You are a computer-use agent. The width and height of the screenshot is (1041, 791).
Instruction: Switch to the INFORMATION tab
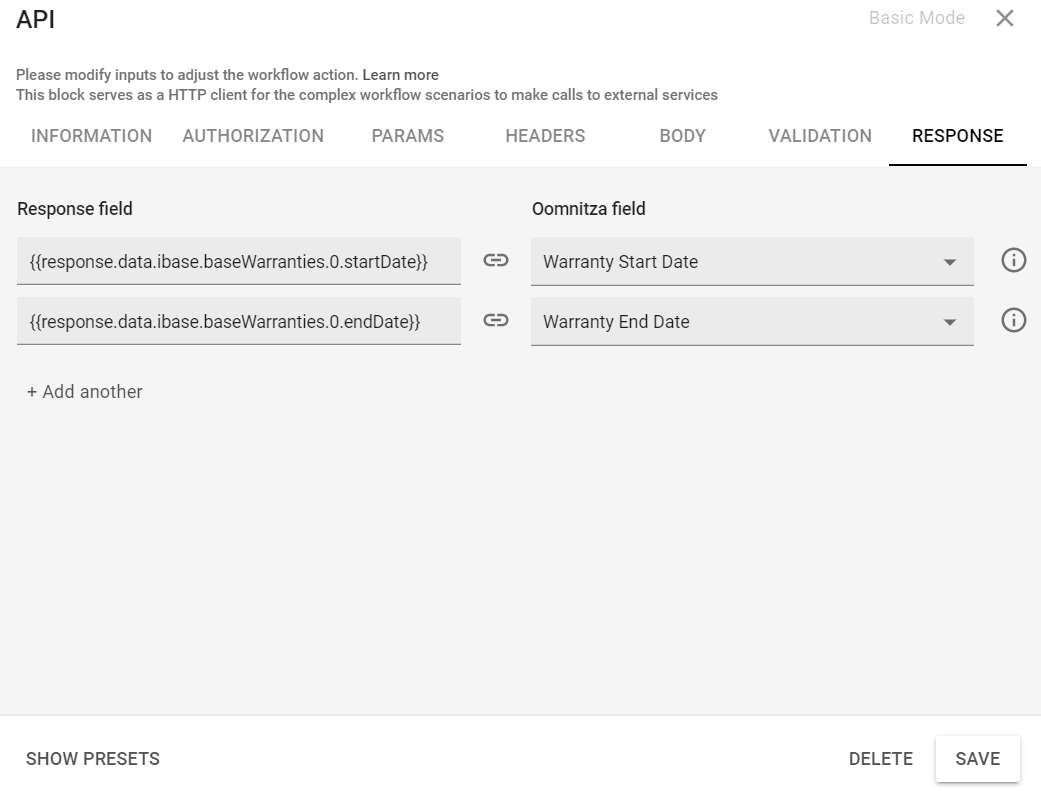[91, 136]
